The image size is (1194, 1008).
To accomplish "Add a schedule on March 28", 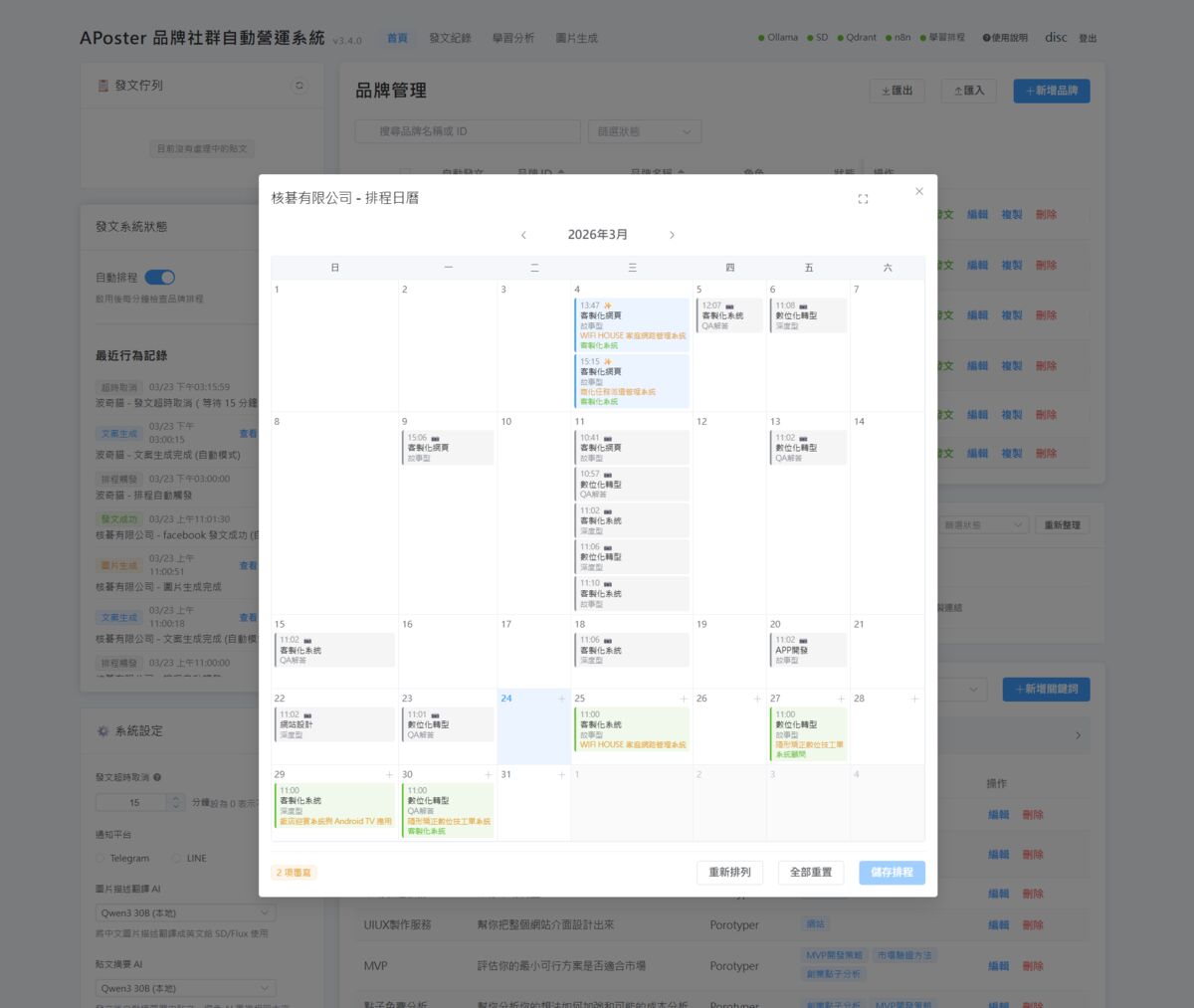I will click(914, 699).
